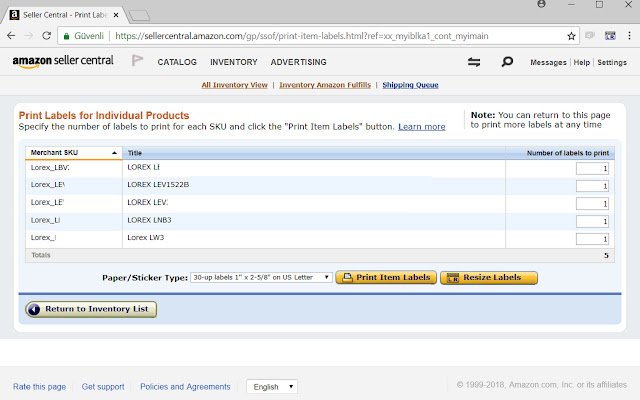Image resolution: width=640 pixels, height=400 pixels.
Task: Open Help link in header
Action: pyautogui.click(x=582, y=62)
